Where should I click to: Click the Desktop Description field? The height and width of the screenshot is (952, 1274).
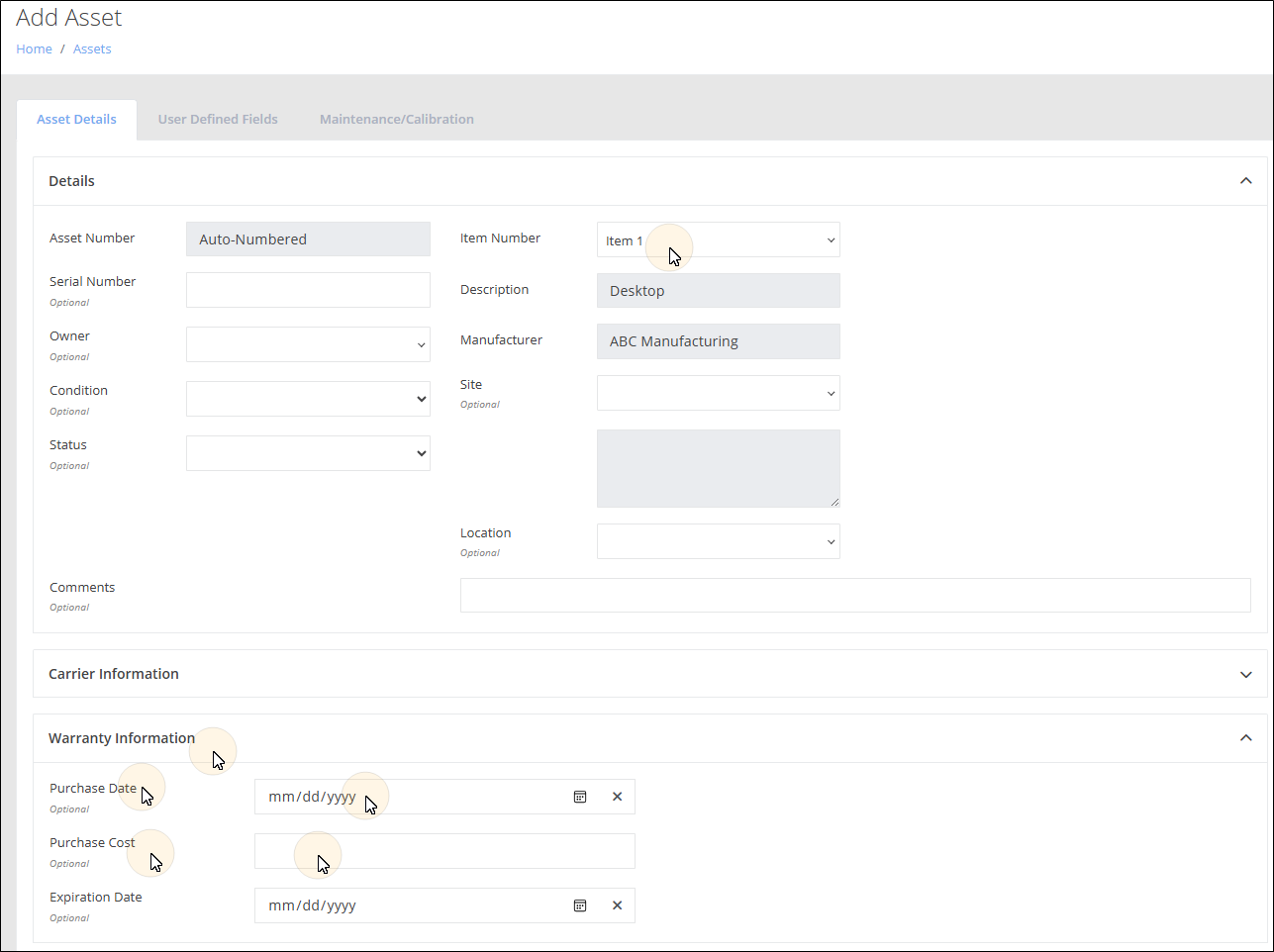pyautogui.click(x=719, y=291)
